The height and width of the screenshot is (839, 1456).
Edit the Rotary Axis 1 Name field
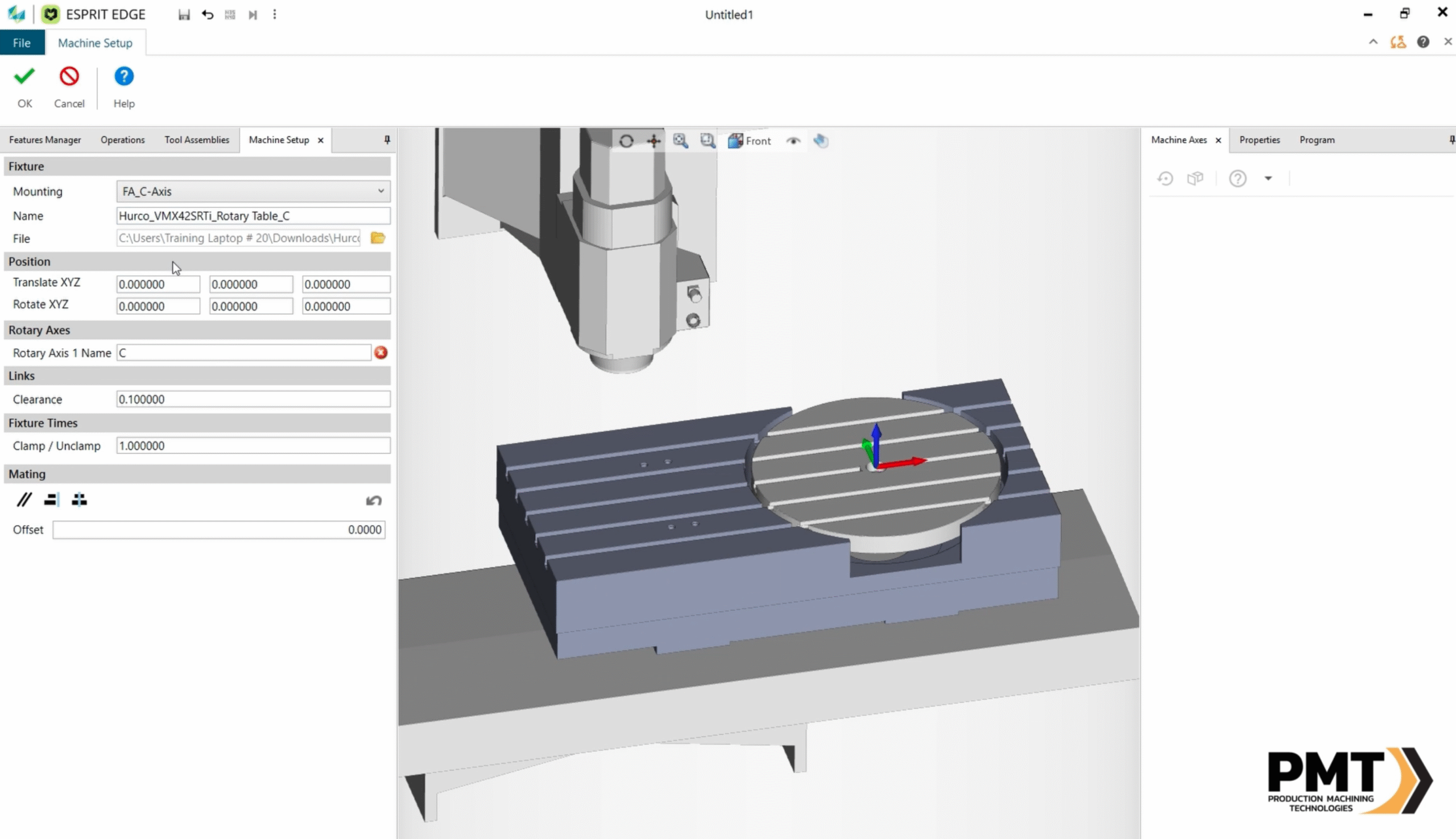244,353
